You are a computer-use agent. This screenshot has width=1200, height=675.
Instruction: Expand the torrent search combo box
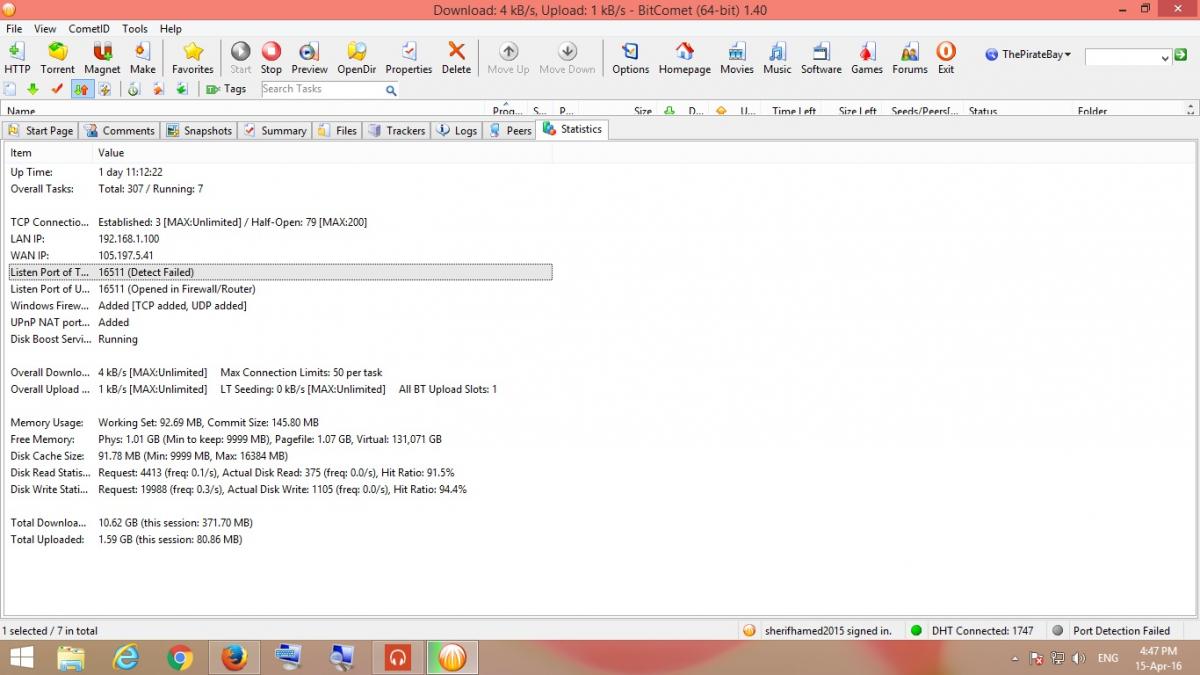pos(1165,58)
